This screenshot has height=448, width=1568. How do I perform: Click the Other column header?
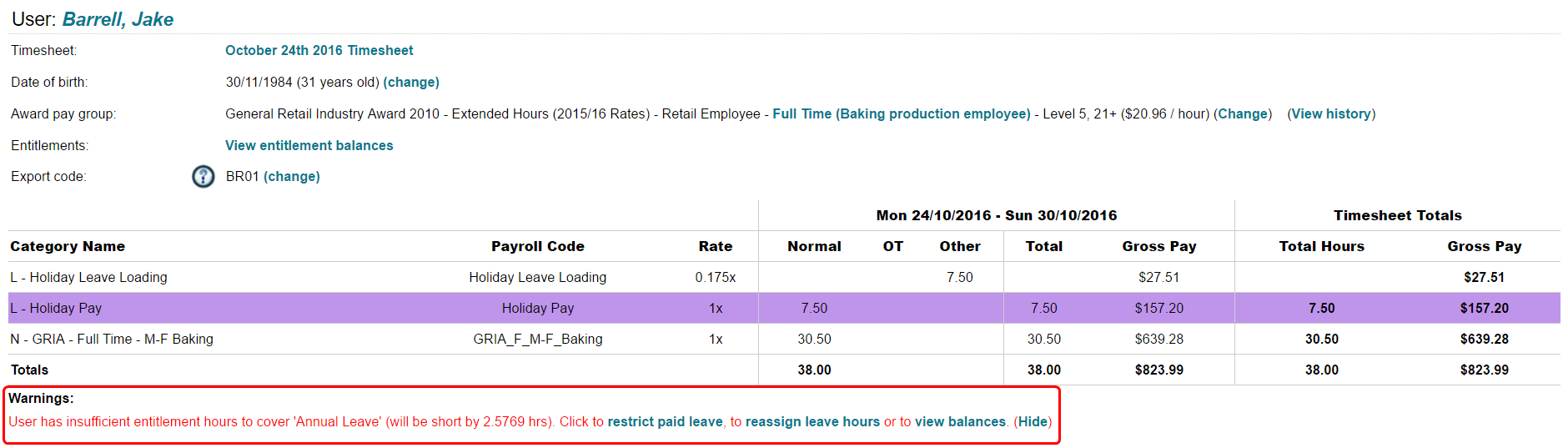960,247
